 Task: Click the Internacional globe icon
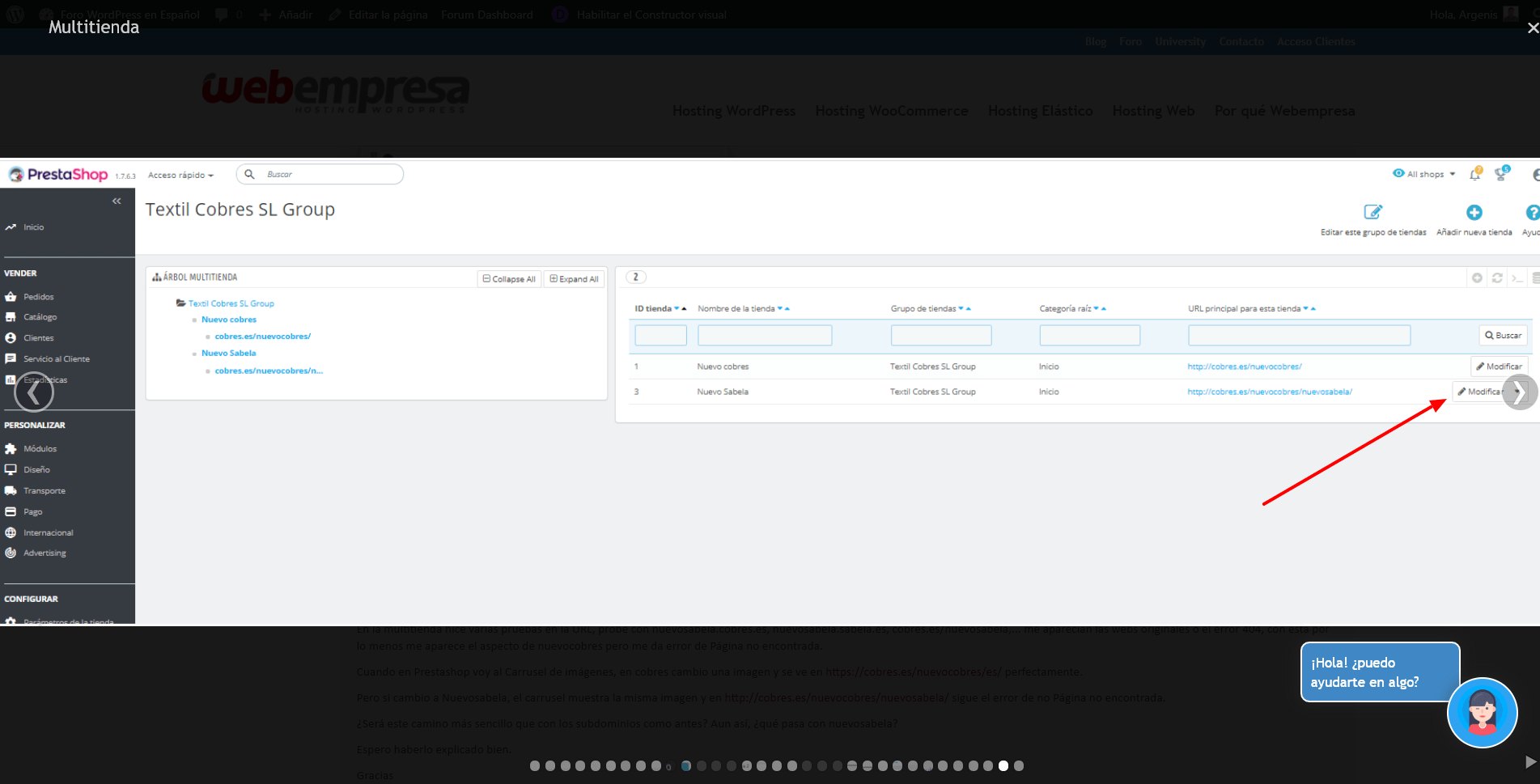[x=11, y=533]
